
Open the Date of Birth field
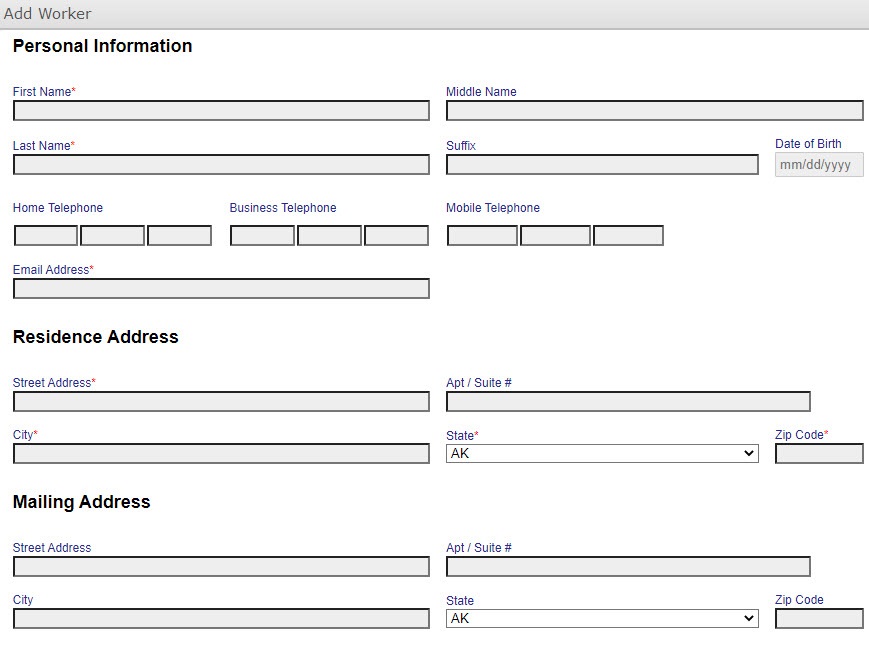tap(818, 165)
